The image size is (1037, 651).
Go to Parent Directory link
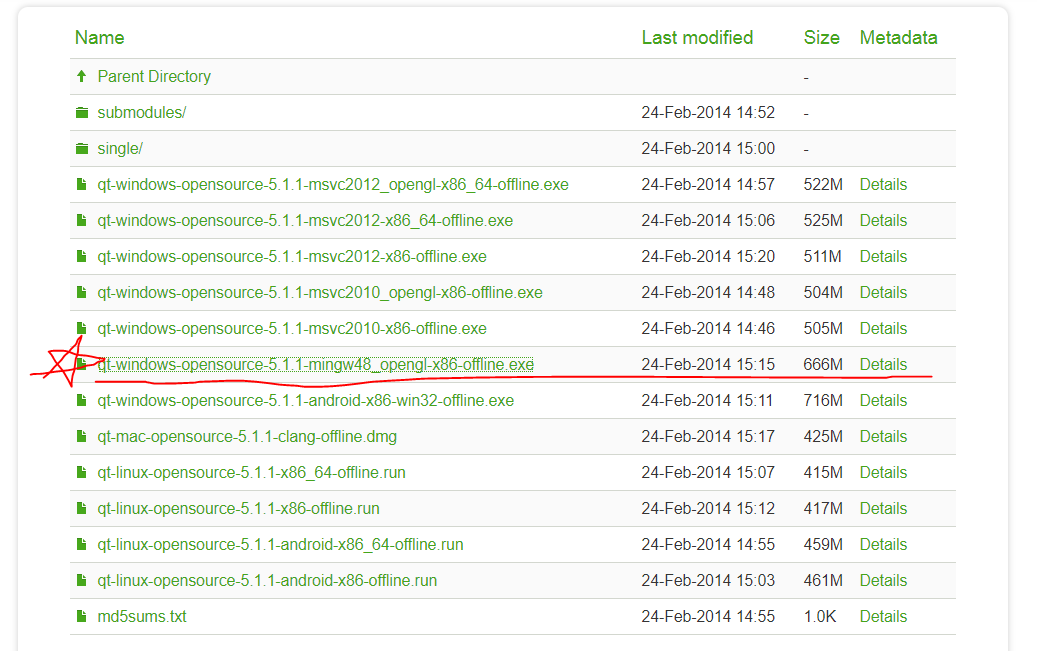[154, 77]
